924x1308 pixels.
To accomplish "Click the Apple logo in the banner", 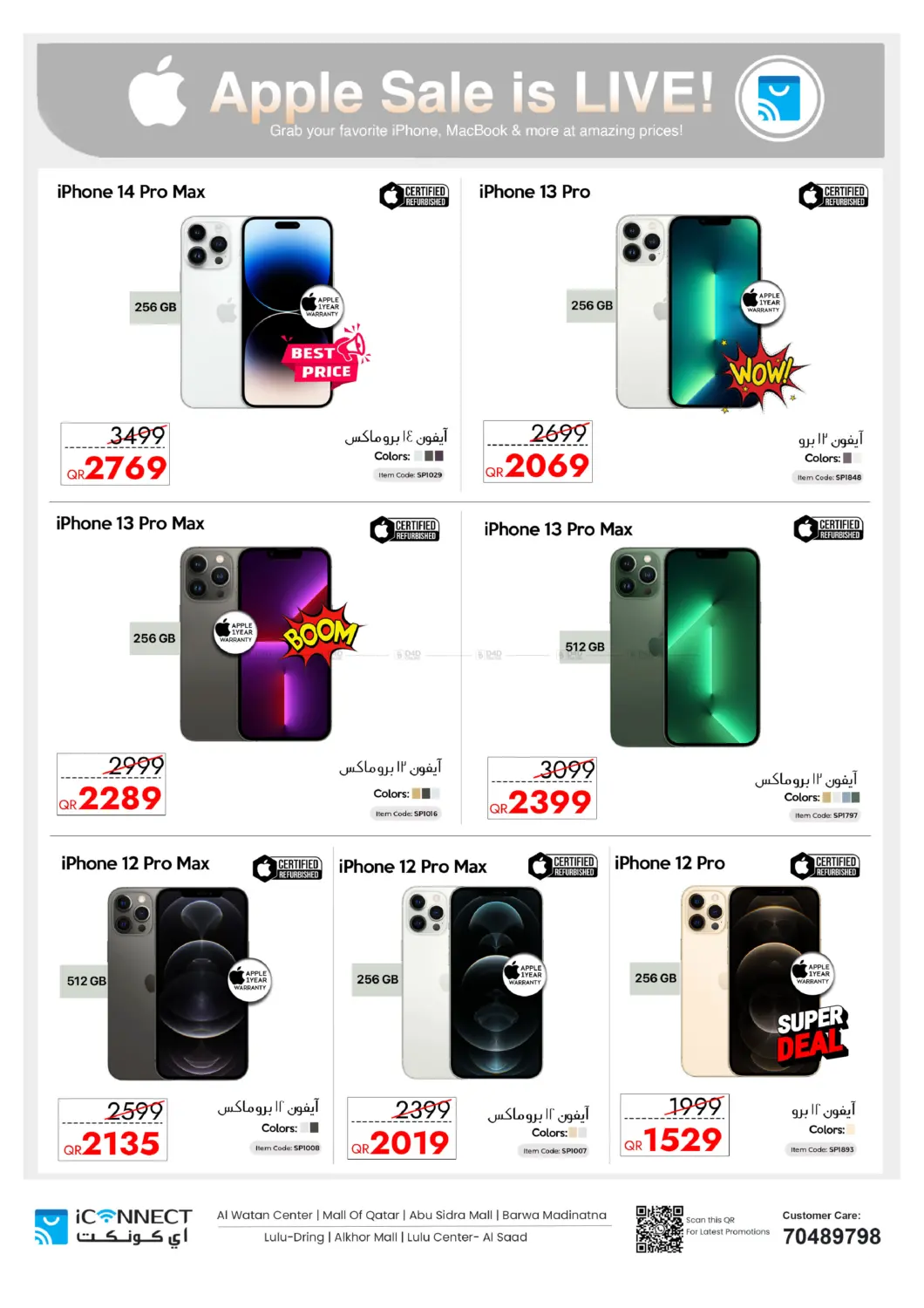I will [x=158, y=92].
